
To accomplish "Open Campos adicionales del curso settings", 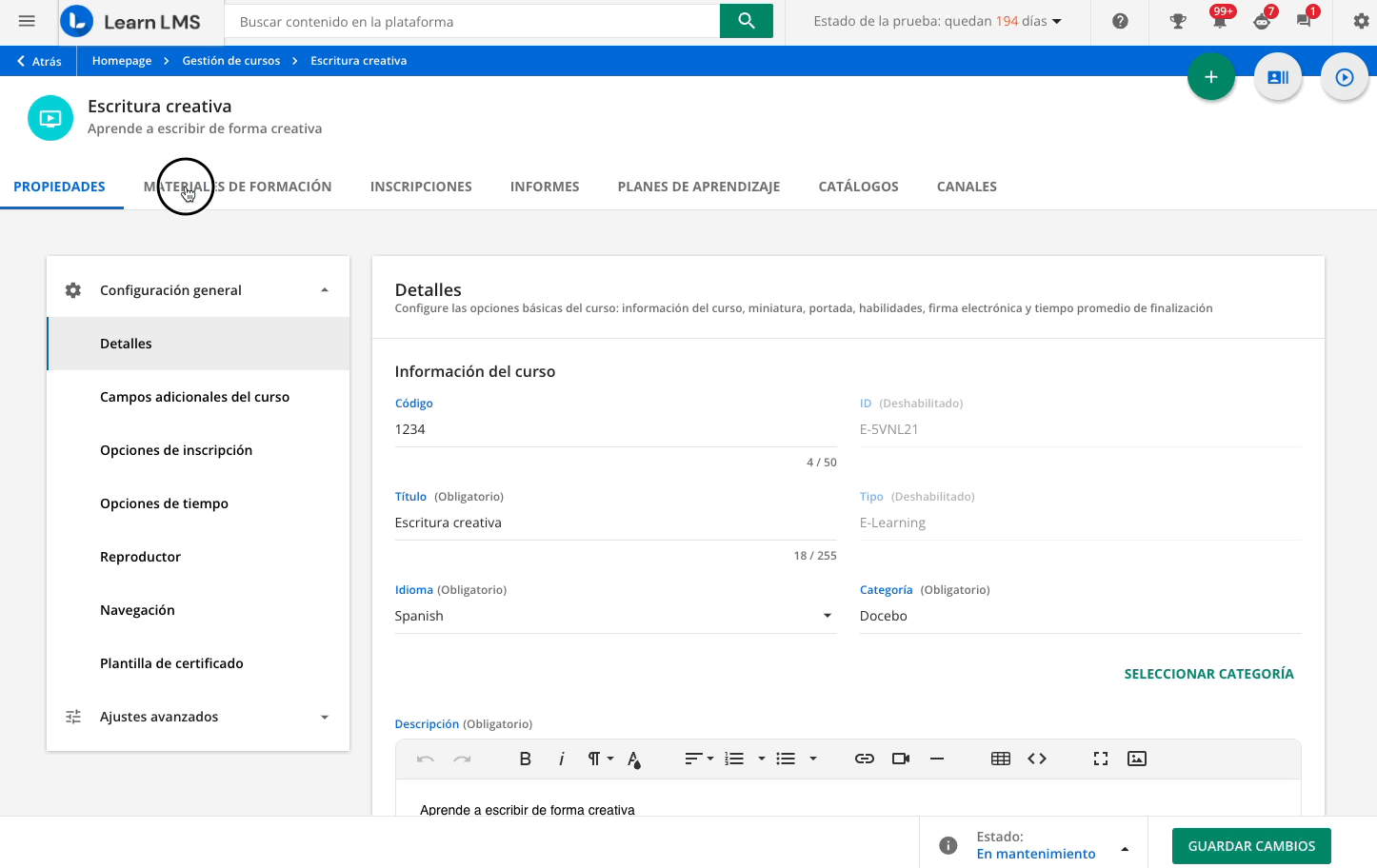I will pyautogui.click(x=198, y=397).
